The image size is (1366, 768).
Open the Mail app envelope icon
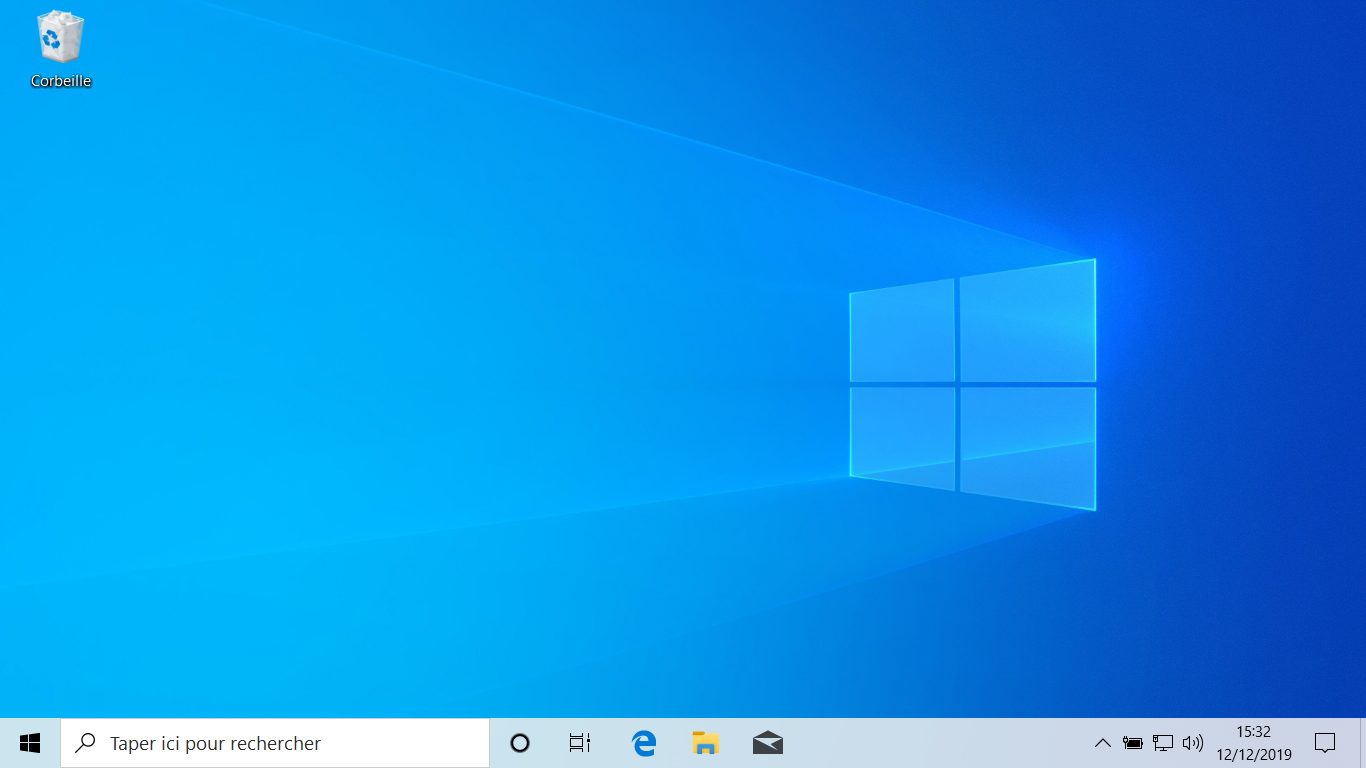point(768,743)
